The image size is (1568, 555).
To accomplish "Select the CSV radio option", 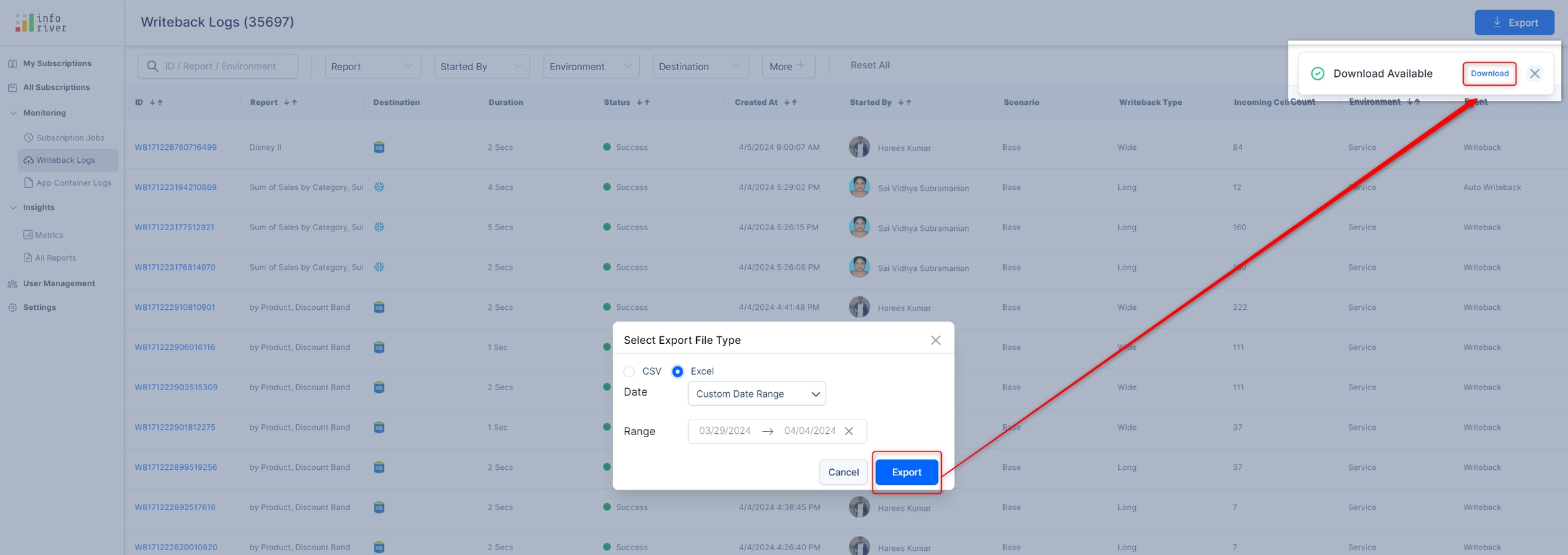I will pos(630,371).
